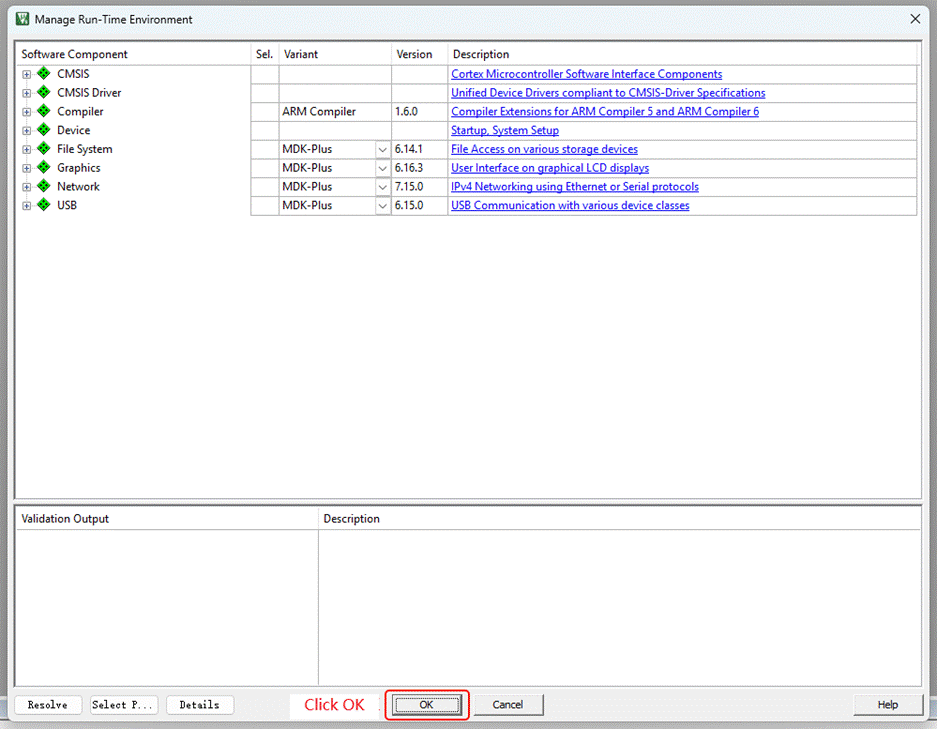Click version 6.15.0 cell
Image resolution: width=937 pixels, height=729 pixels.
(419, 206)
